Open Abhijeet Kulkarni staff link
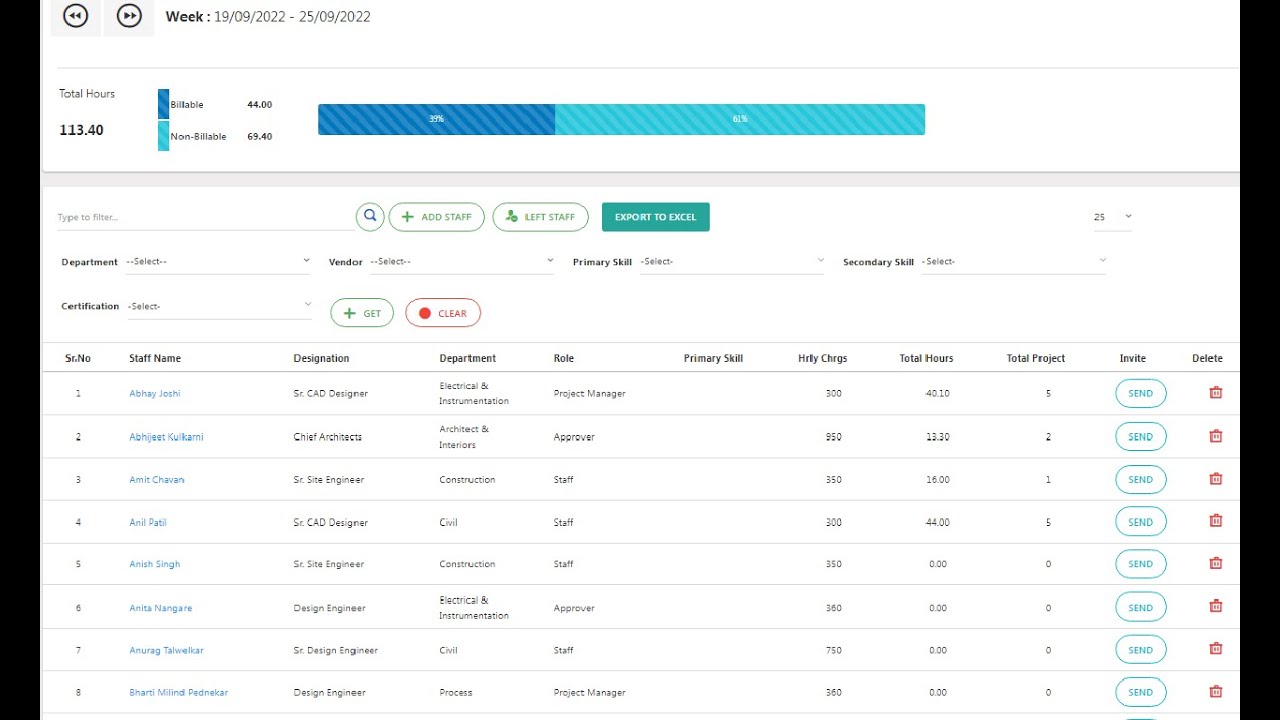Image resolution: width=1280 pixels, height=720 pixels. (166, 437)
